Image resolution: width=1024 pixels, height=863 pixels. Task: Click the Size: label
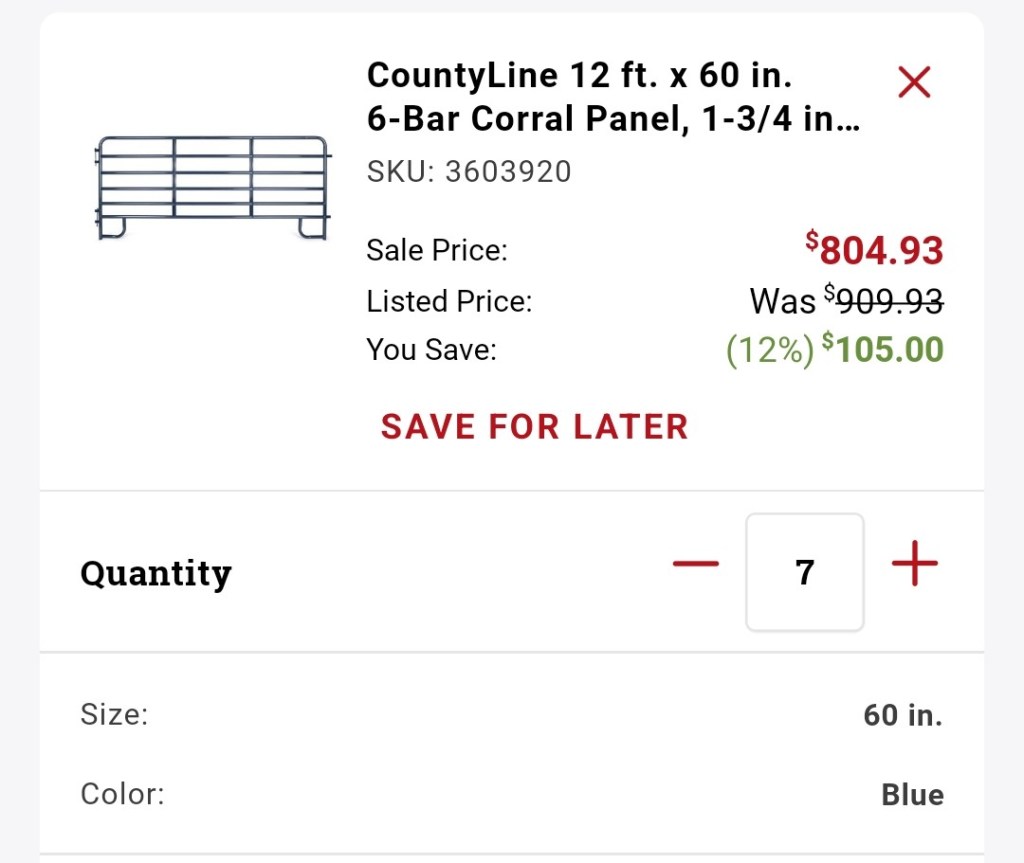click(x=114, y=715)
